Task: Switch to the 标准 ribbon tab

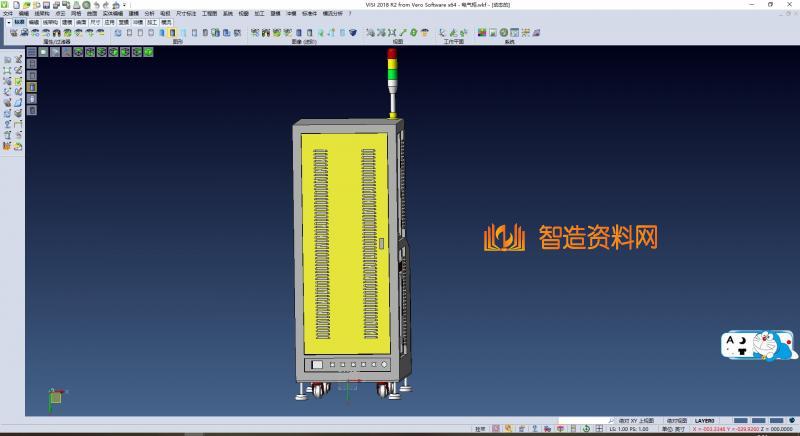Action: tap(19, 21)
